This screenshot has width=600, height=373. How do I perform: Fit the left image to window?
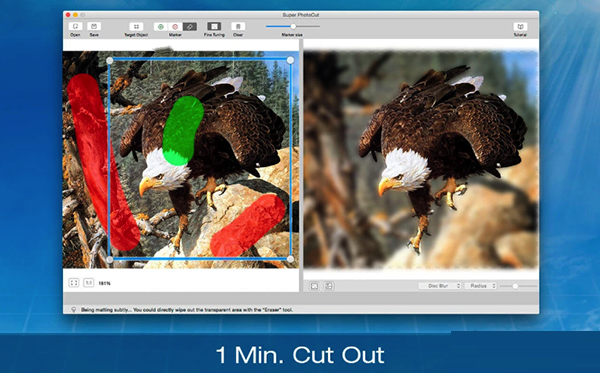73,283
